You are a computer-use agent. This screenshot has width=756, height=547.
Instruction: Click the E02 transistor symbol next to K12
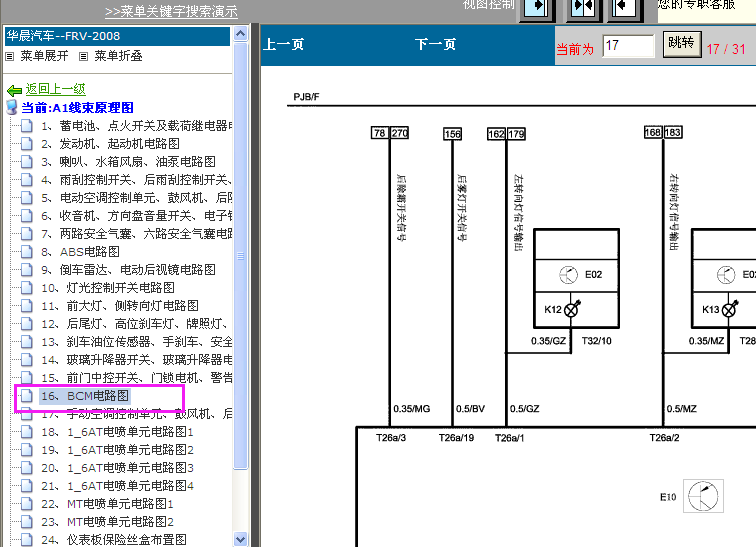pyautogui.click(x=568, y=275)
